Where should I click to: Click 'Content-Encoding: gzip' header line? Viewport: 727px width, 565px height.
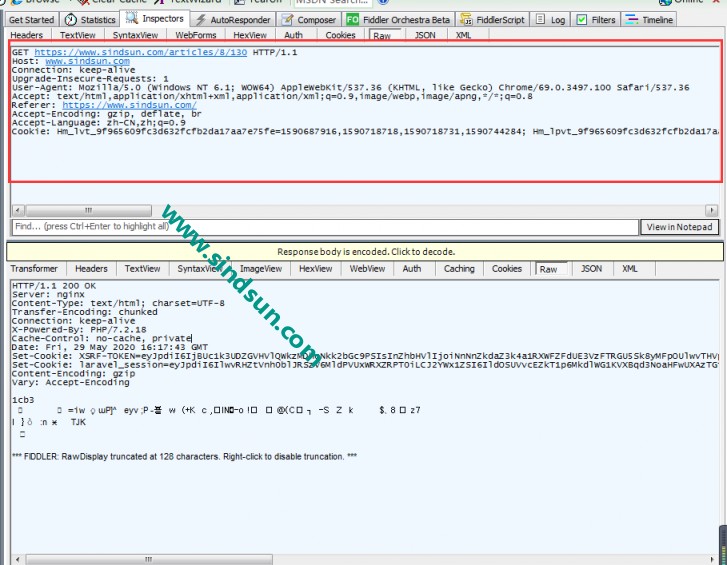(x=73, y=374)
